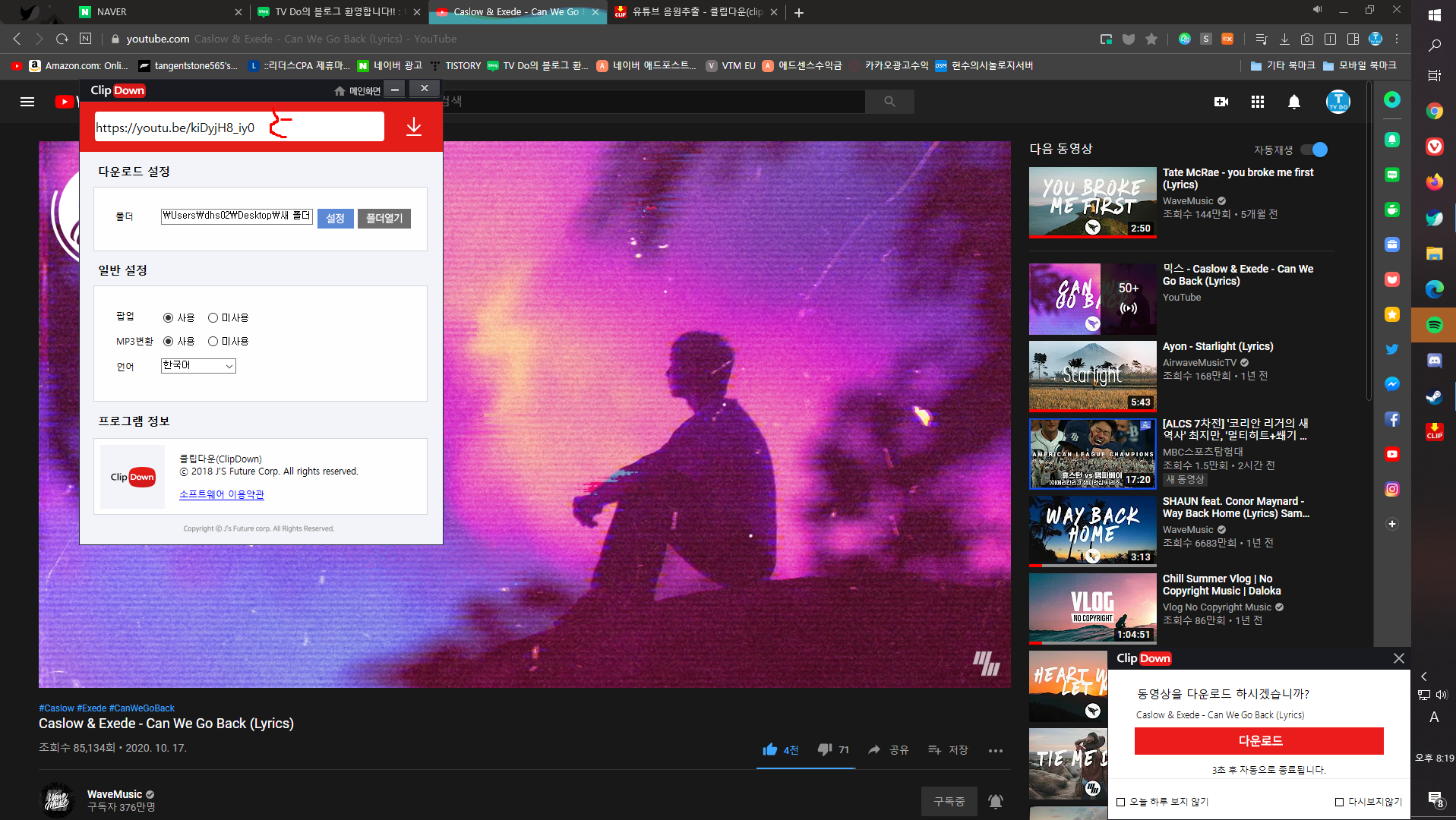Select MP3변환 미사용 radio button
The width and height of the screenshot is (1456, 820).
pos(213,341)
